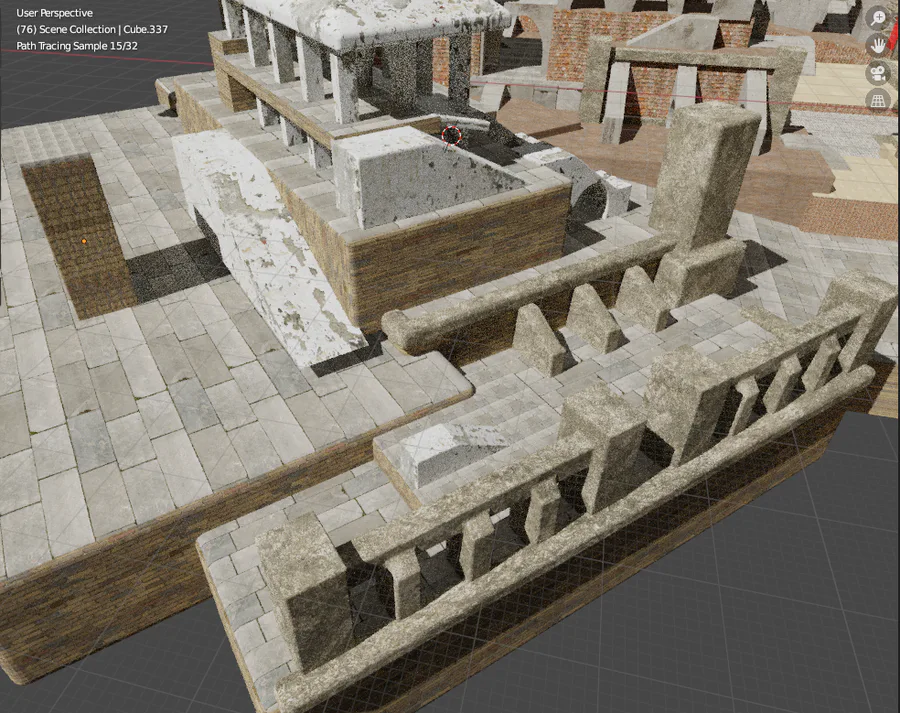Click 'Path Tracing Sample 15/32' status text
Viewport: 900px width, 713px height.
click(x=77, y=46)
